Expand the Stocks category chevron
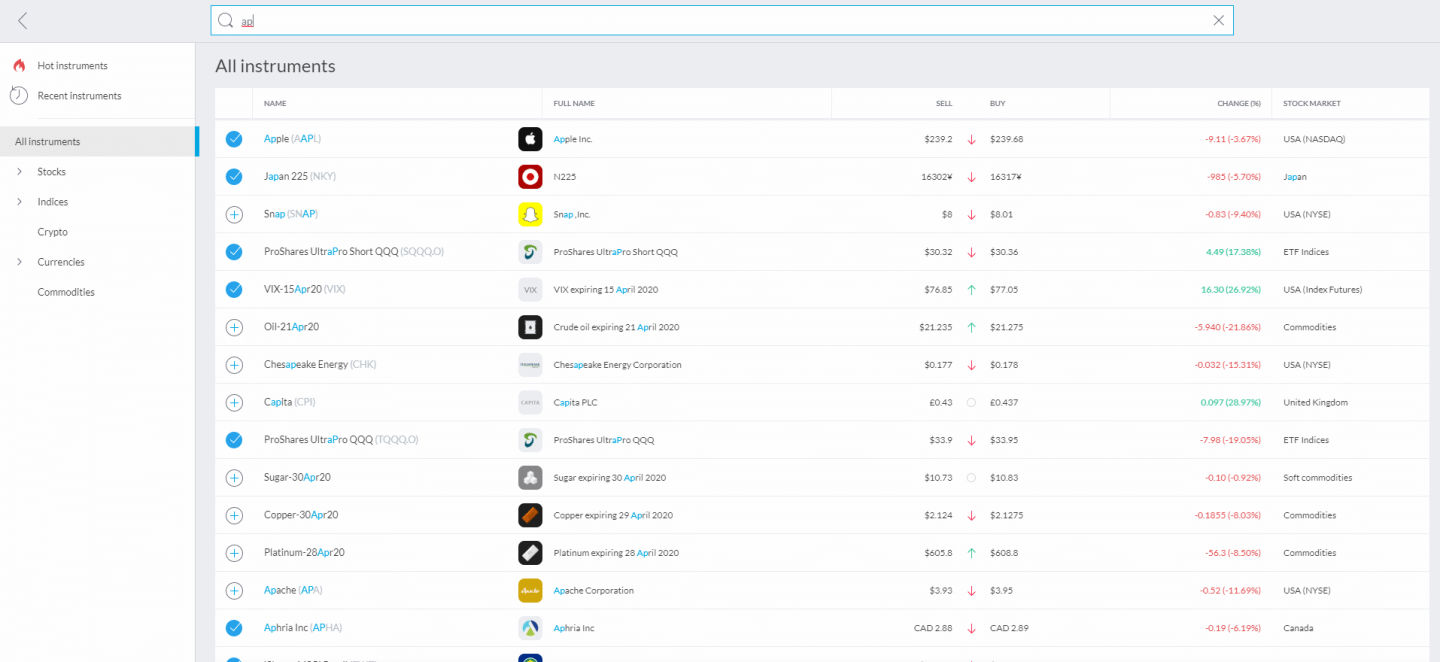Image resolution: width=1440 pixels, height=662 pixels. pyautogui.click(x=19, y=172)
